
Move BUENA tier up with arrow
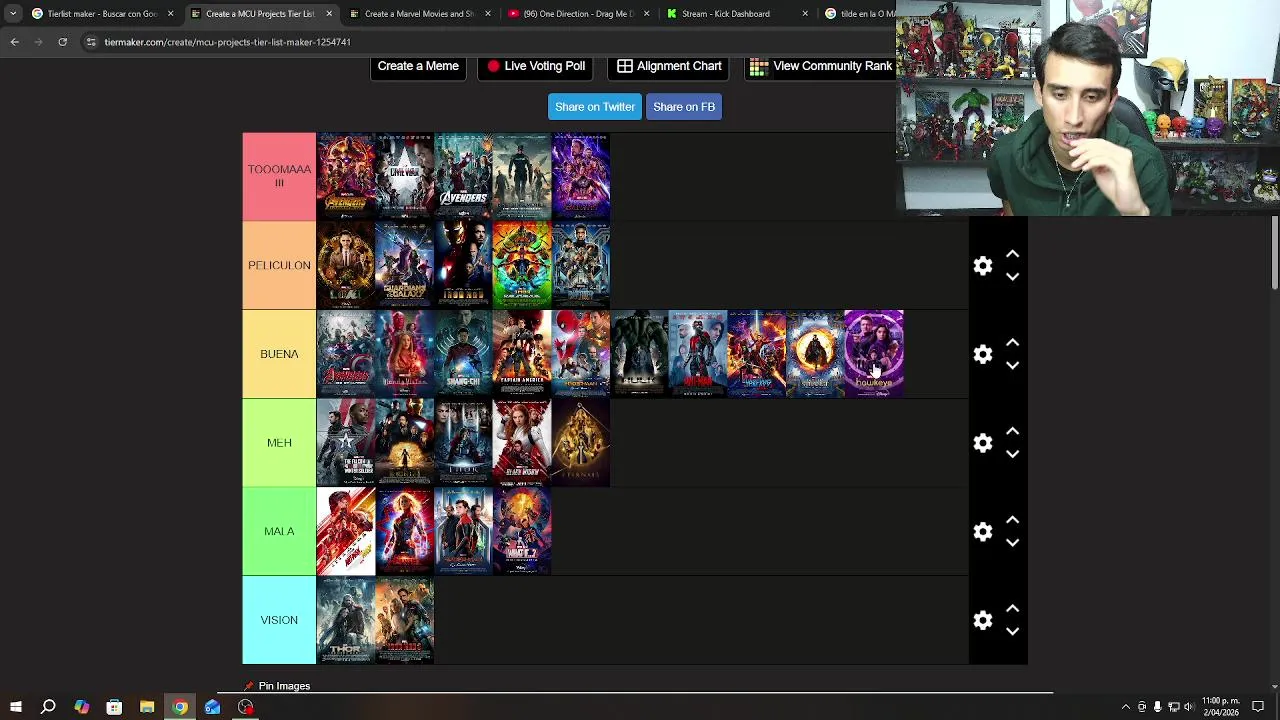tap(1012, 343)
